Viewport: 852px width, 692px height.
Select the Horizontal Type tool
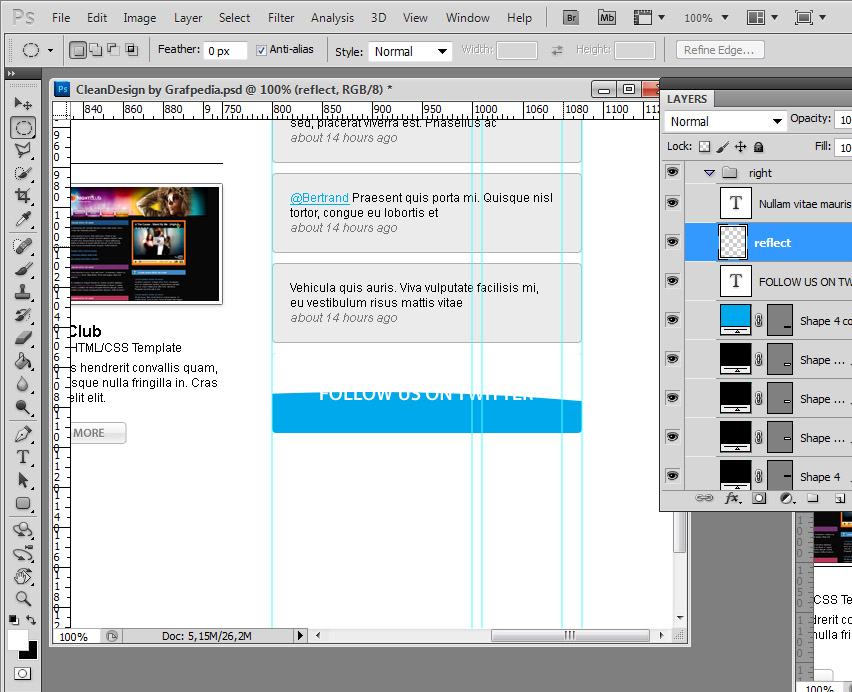click(x=23, y=457)
